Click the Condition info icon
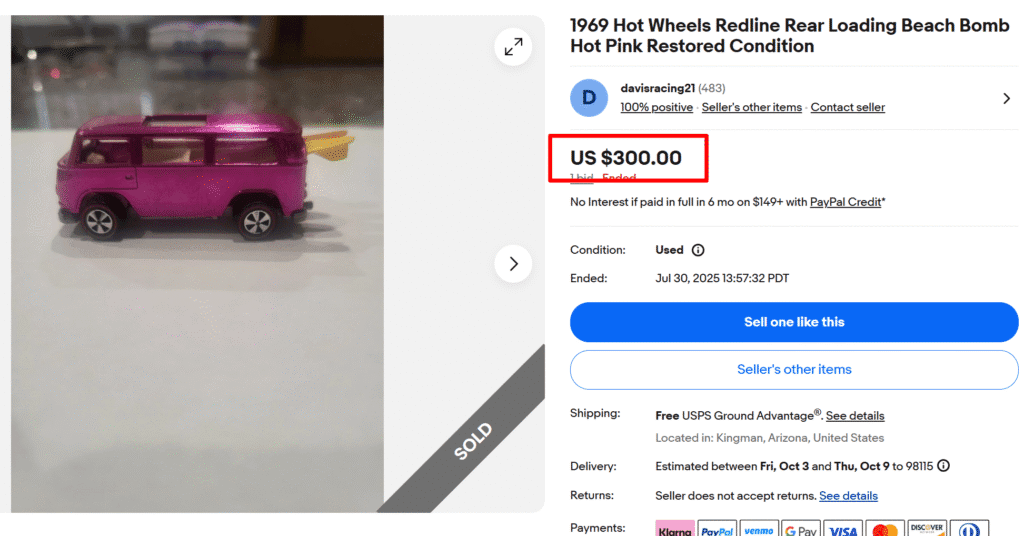Viewport: 1024px width, 536px height. click(x=698, y=250)
